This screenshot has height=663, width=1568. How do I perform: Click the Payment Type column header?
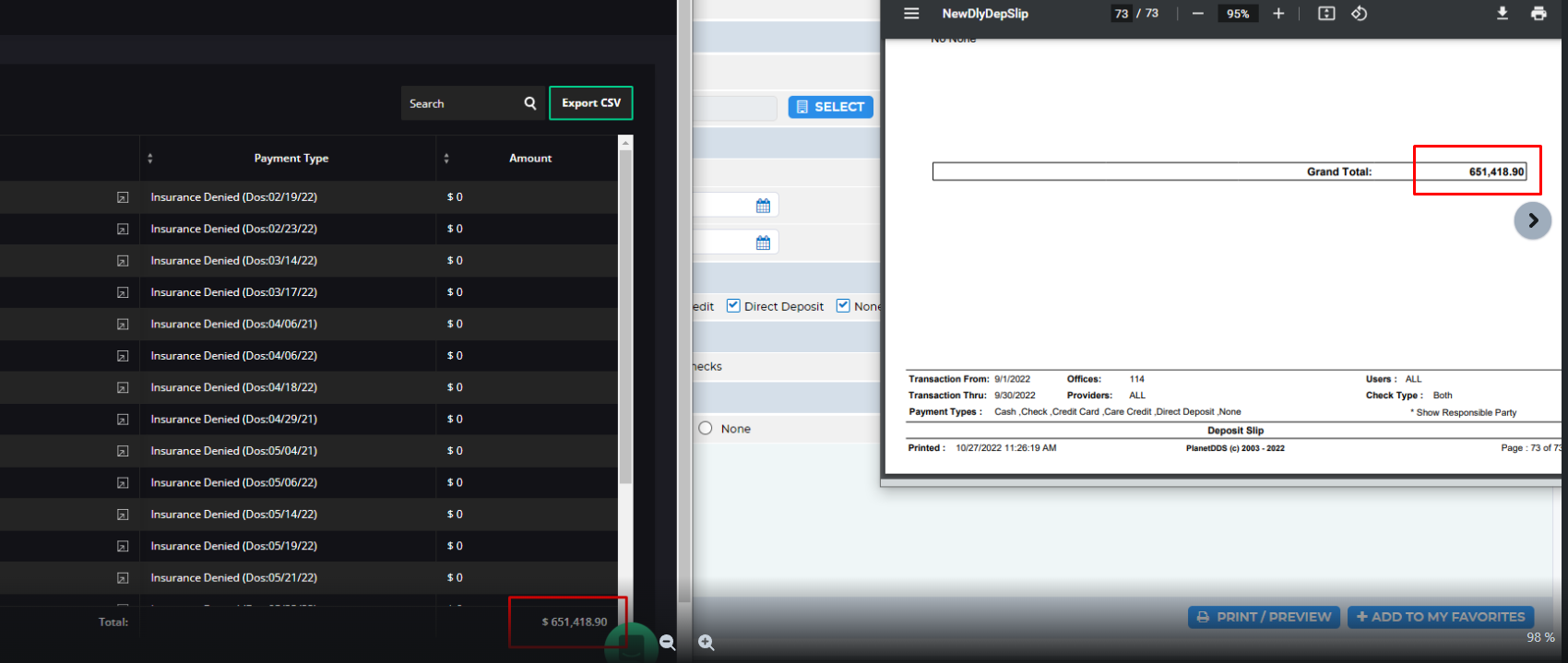tap(291, 159)
